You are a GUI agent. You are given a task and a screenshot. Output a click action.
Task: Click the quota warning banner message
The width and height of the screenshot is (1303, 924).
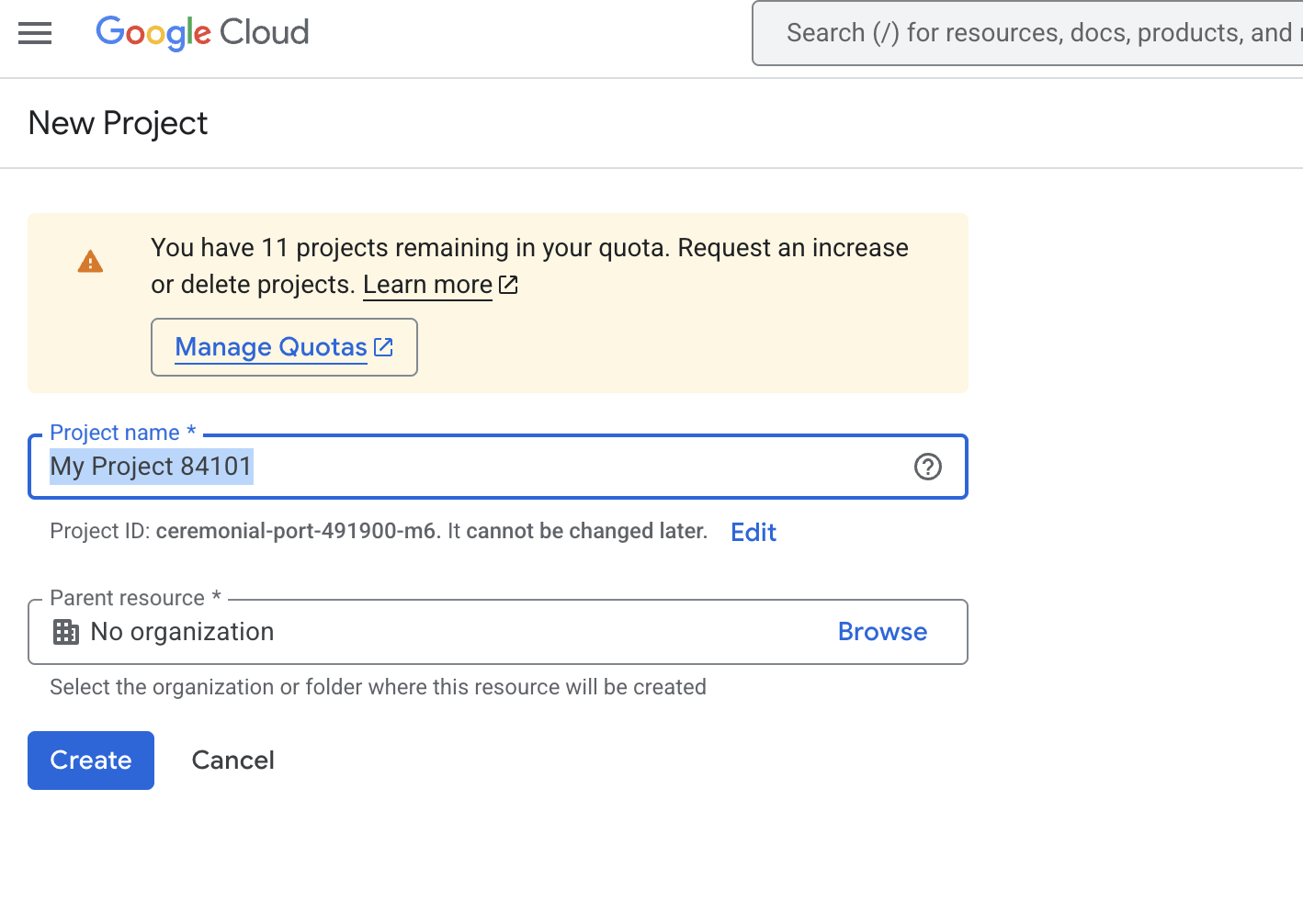[x=528, y=265]
